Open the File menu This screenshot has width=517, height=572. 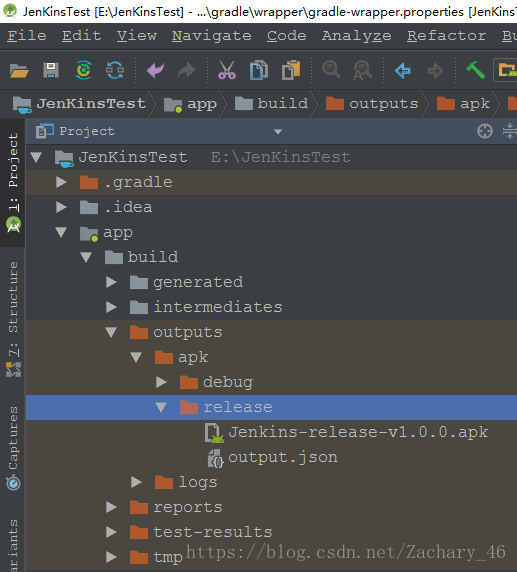(x=27, y=36)
